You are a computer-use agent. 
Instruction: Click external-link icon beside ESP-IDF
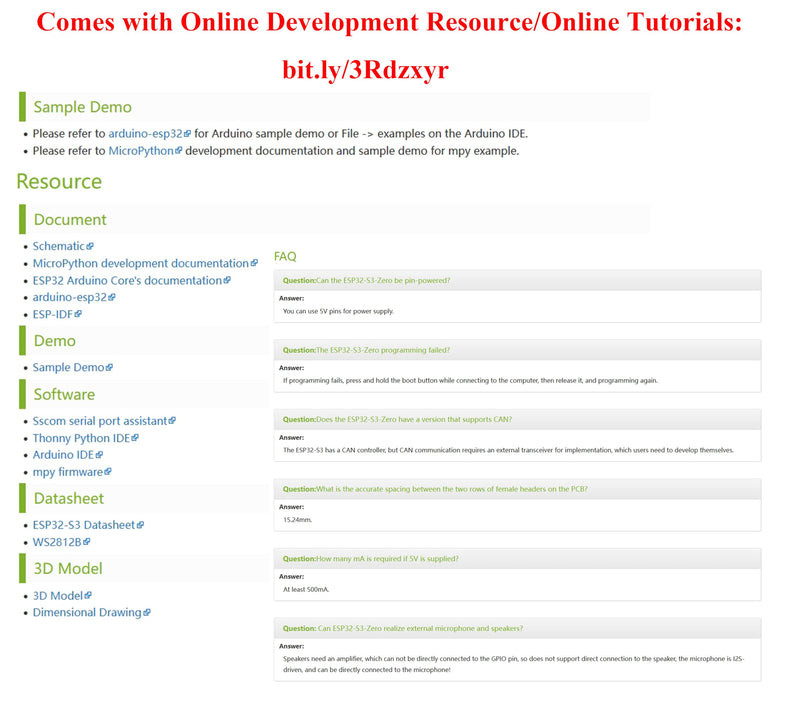[x=78, y=314]
